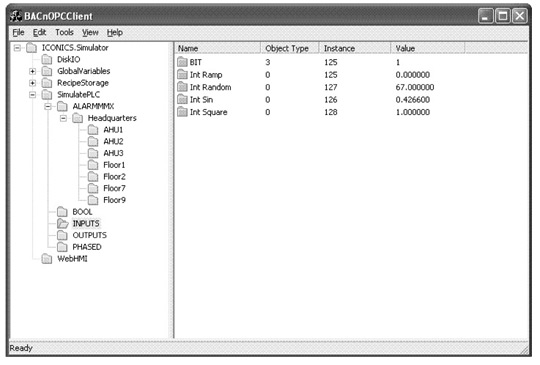Select the BOOL tree label

pos(82,212)
